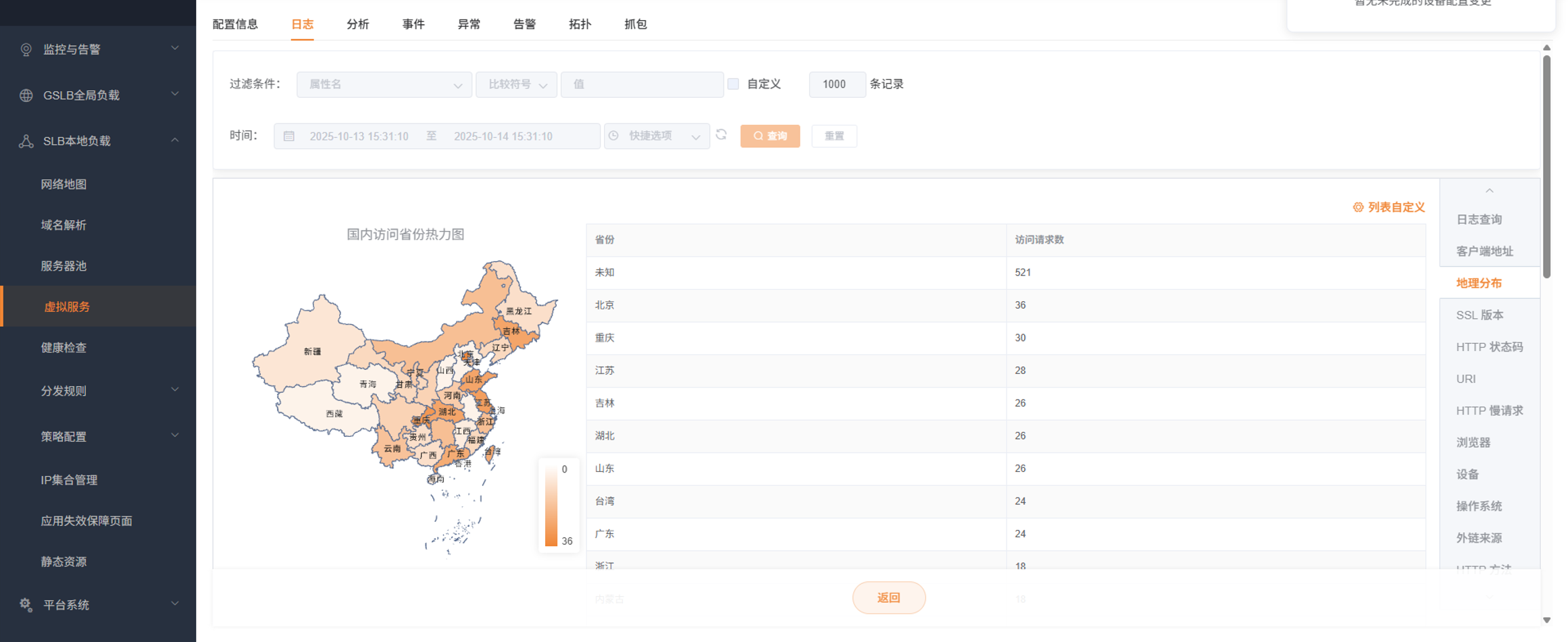Click the 监控与告警 monitor icon in the sidebar
Viewport: 1568px width, 642px height.
pos(26,49)
